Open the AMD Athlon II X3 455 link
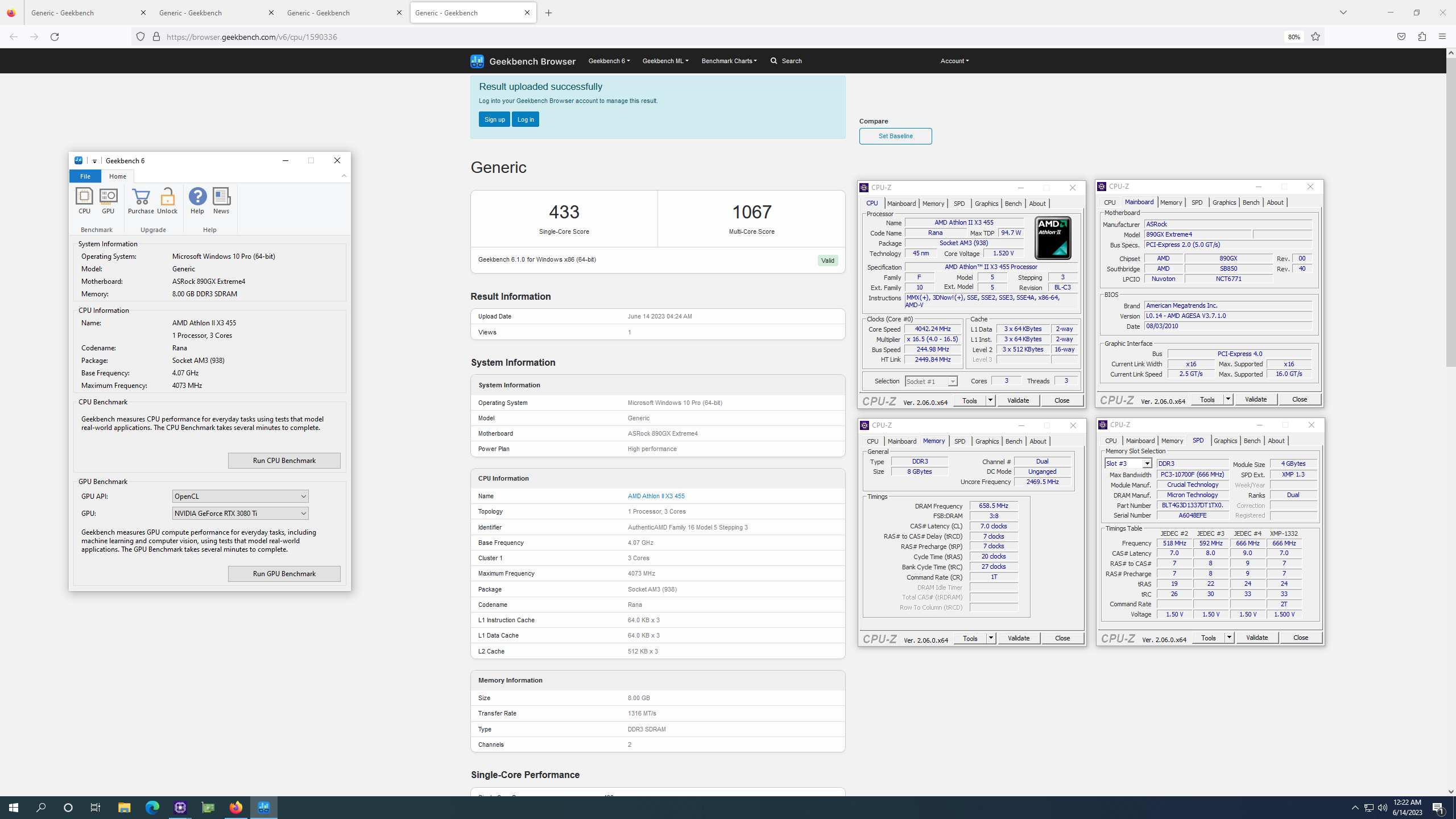 pyautogui.click(x=656, y=496)
